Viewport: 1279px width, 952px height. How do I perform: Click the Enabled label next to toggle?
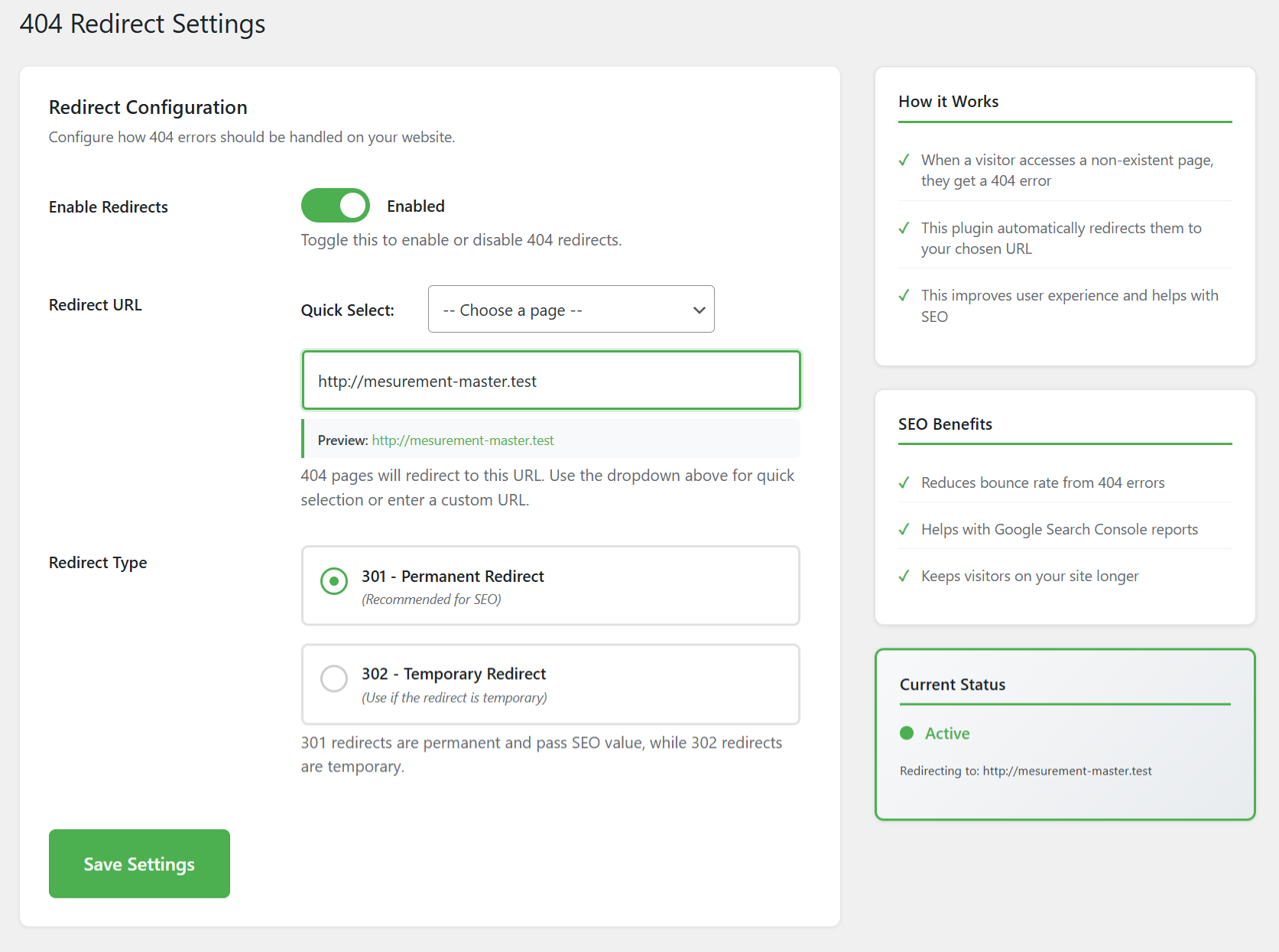(415, 206)
